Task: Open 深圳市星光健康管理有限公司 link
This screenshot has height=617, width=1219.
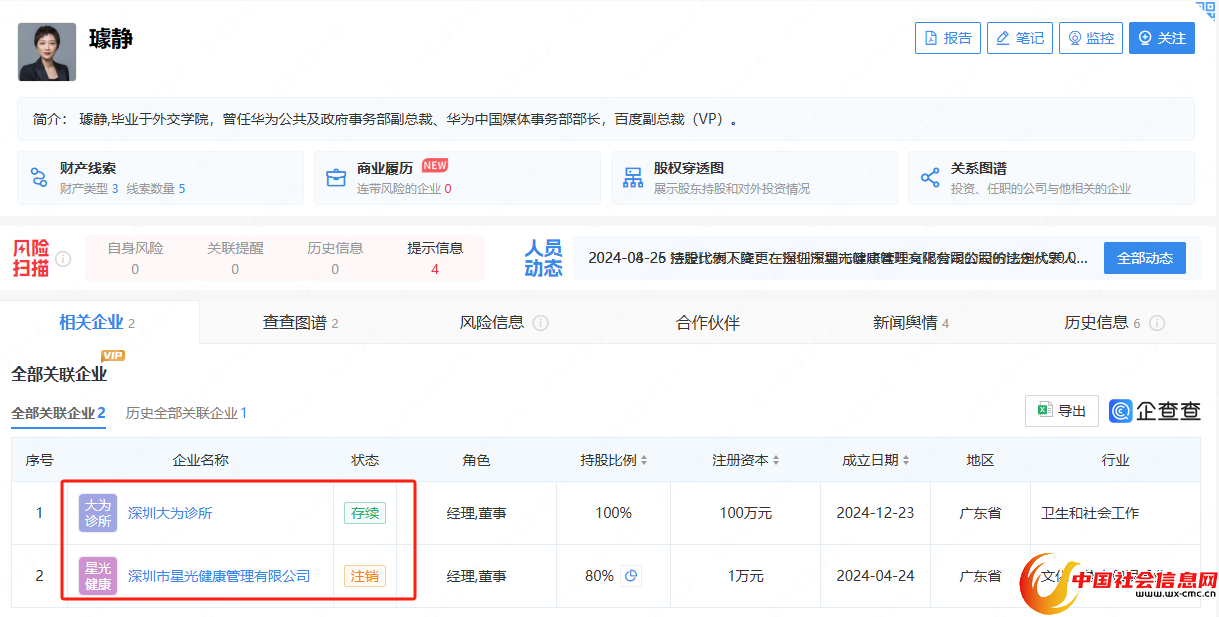Action: point(219,576)
